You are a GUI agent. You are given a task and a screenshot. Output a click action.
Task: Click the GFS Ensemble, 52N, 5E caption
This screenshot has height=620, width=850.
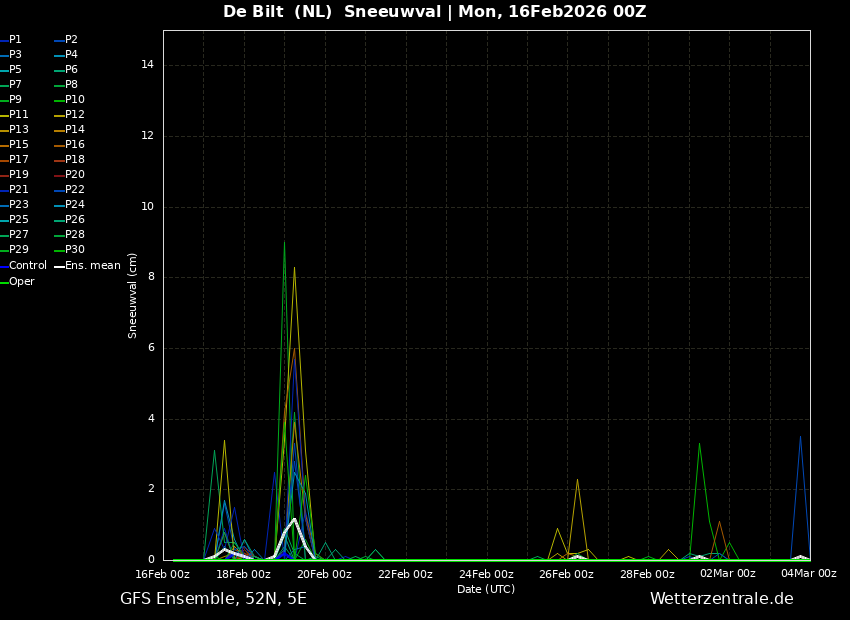click(213, 599)
